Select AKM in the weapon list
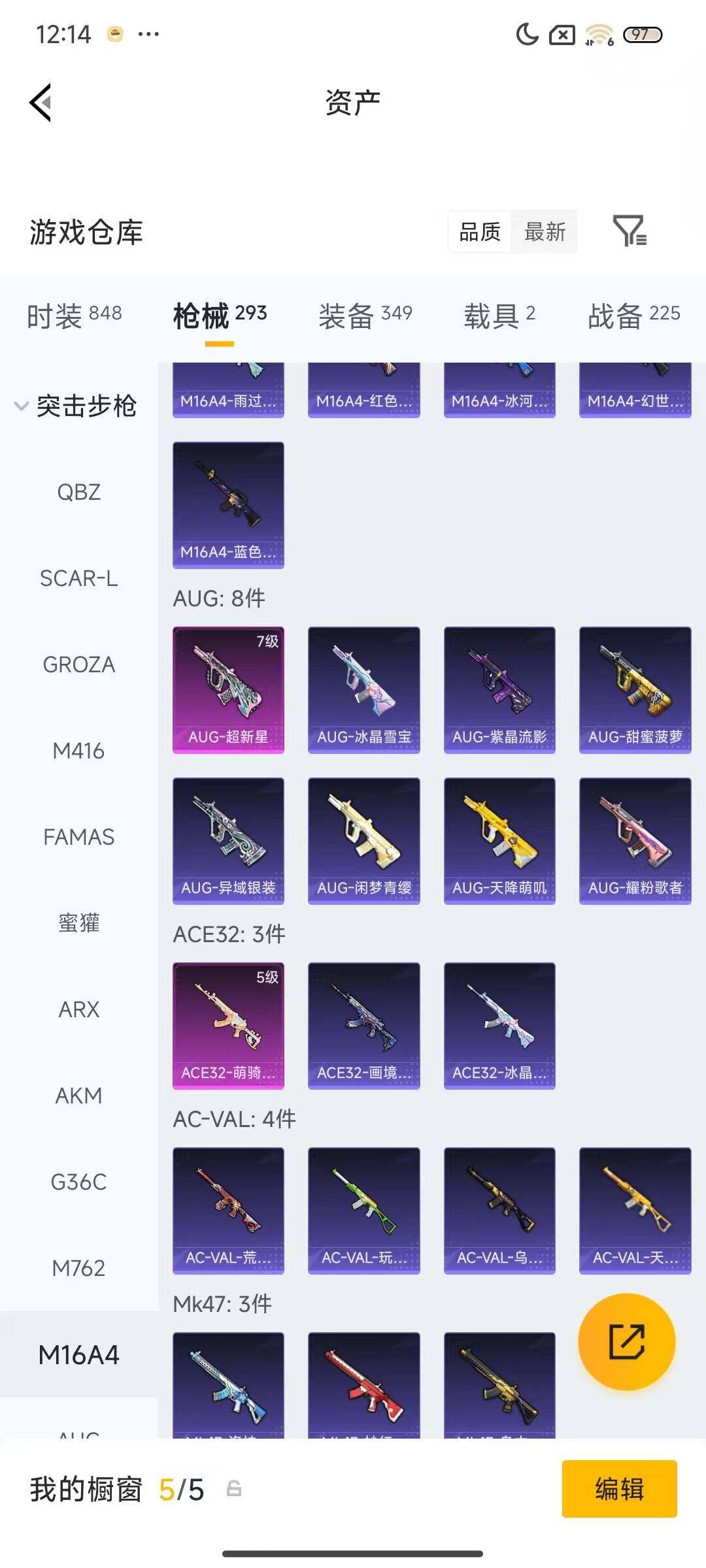The image size is (706, 1568). coord(78,1096)
